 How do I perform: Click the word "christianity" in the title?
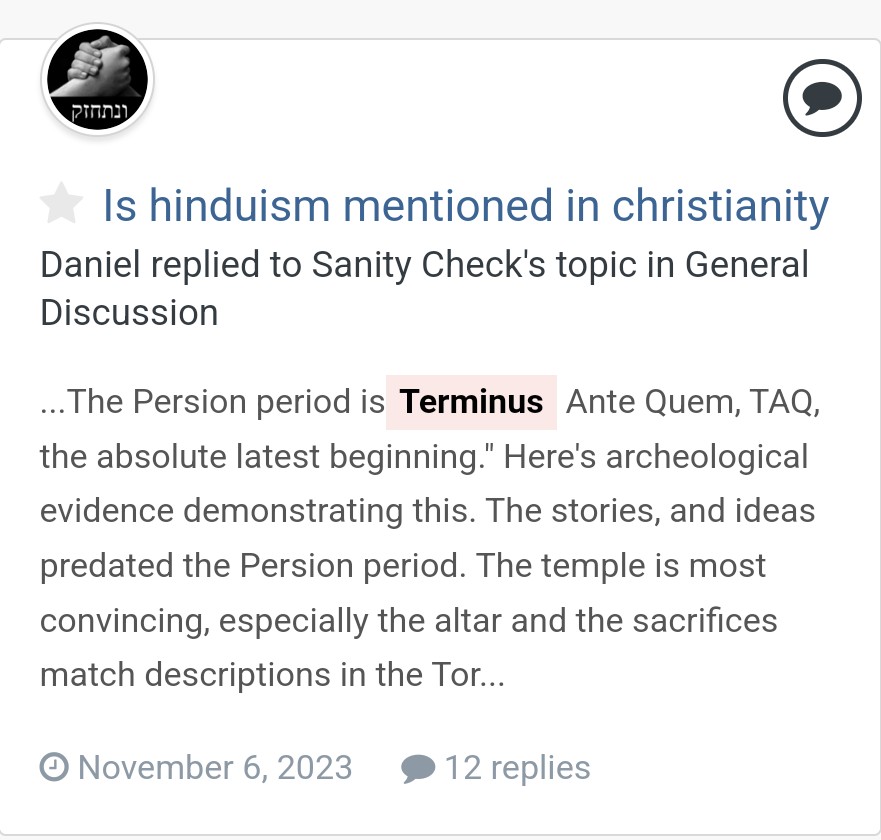720,206
